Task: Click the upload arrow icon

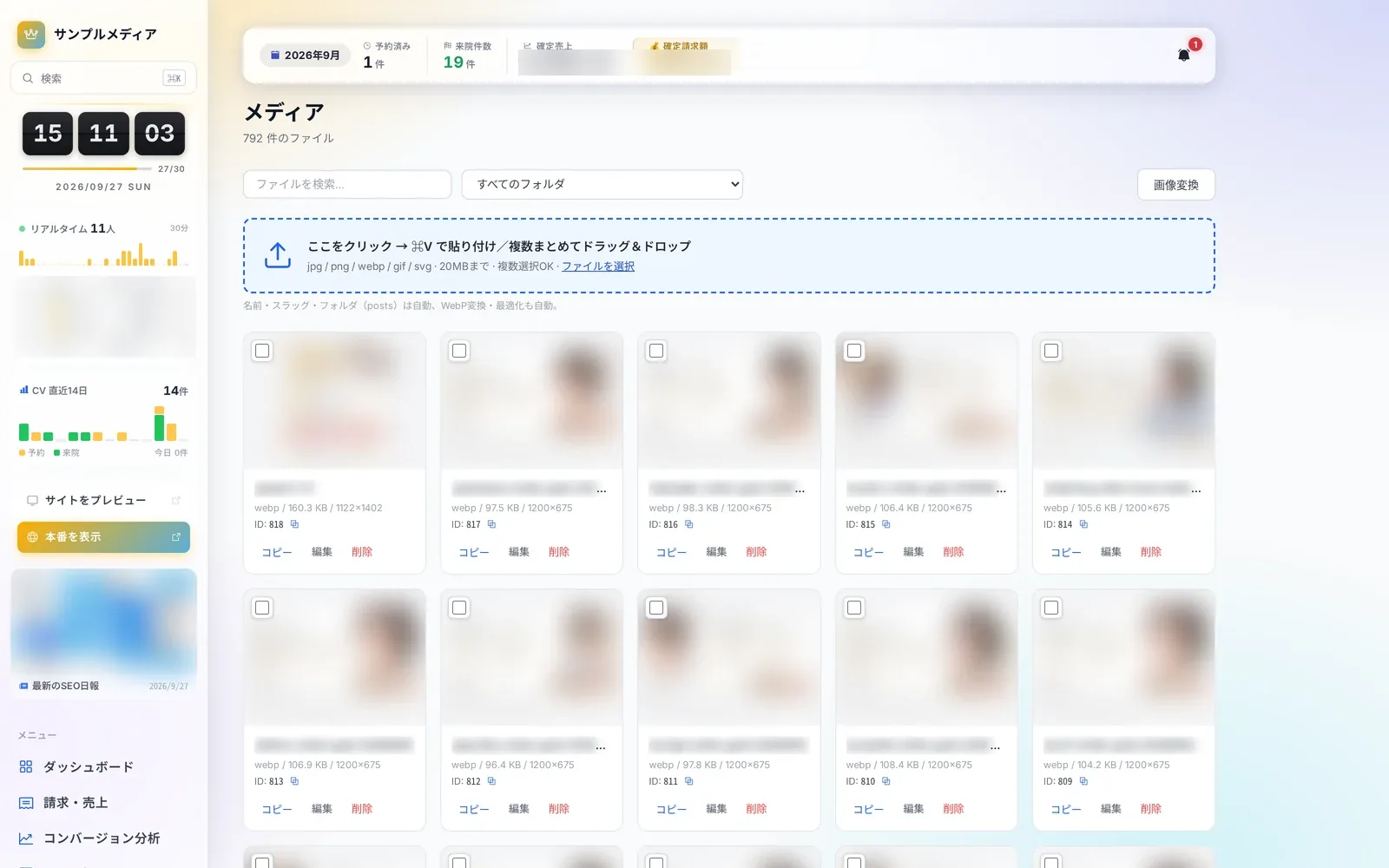Action: pyautogui.click(x=278, y=255)
